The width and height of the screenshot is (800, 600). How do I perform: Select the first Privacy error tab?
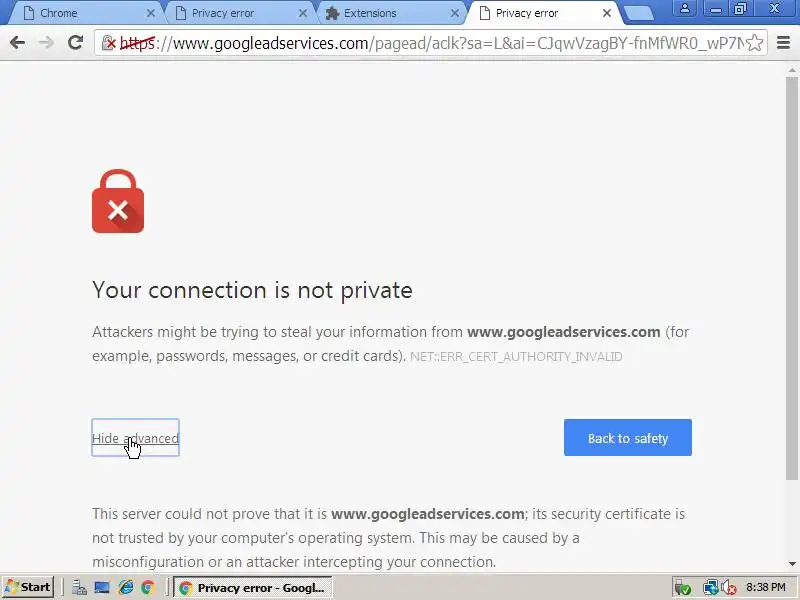point(223,13)
